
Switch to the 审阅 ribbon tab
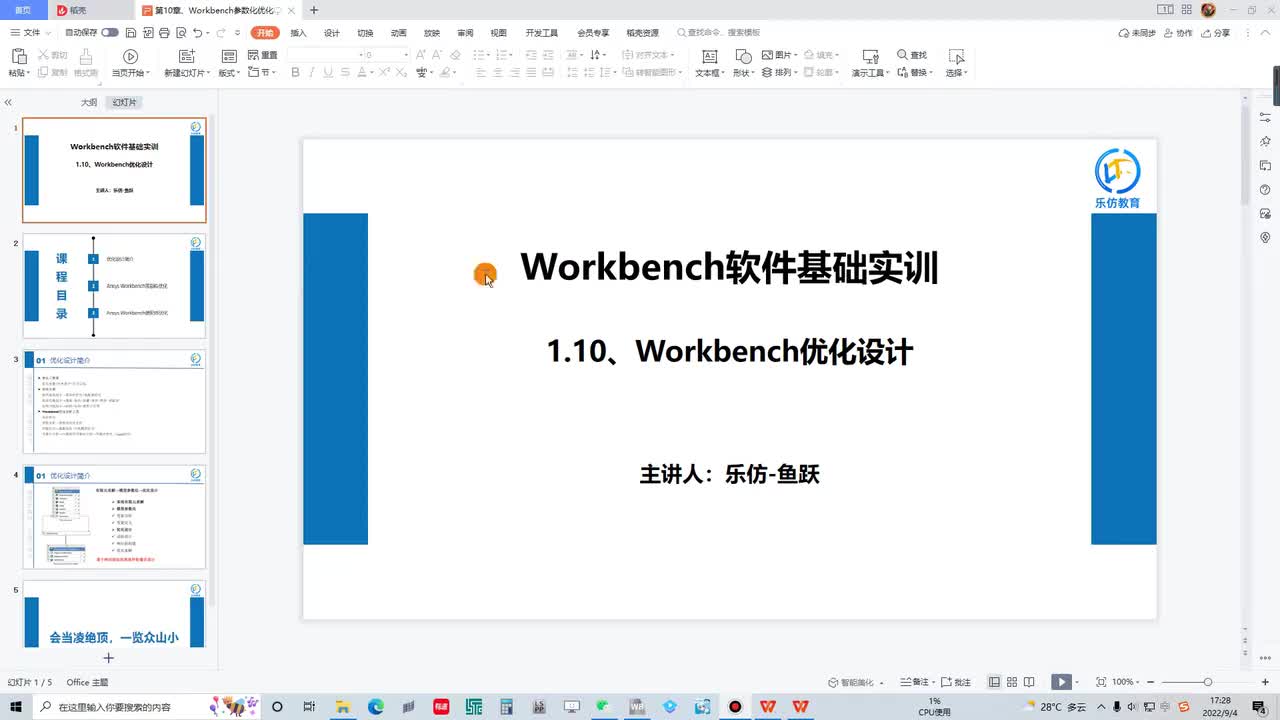(x=465, y=33)
